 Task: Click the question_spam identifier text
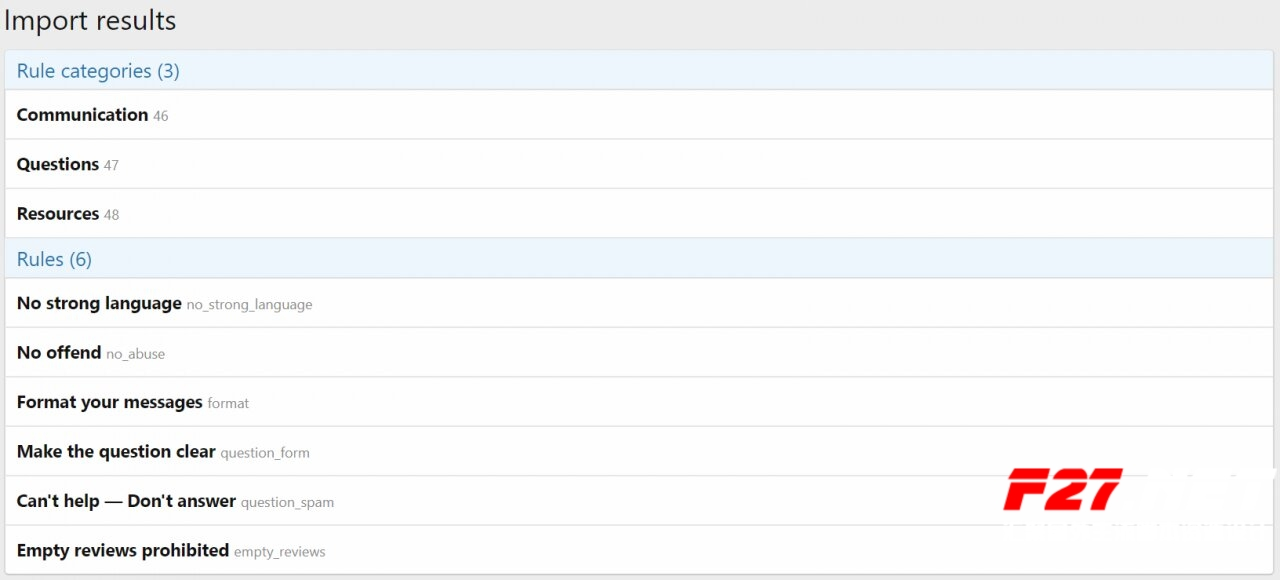pos(287,503)
